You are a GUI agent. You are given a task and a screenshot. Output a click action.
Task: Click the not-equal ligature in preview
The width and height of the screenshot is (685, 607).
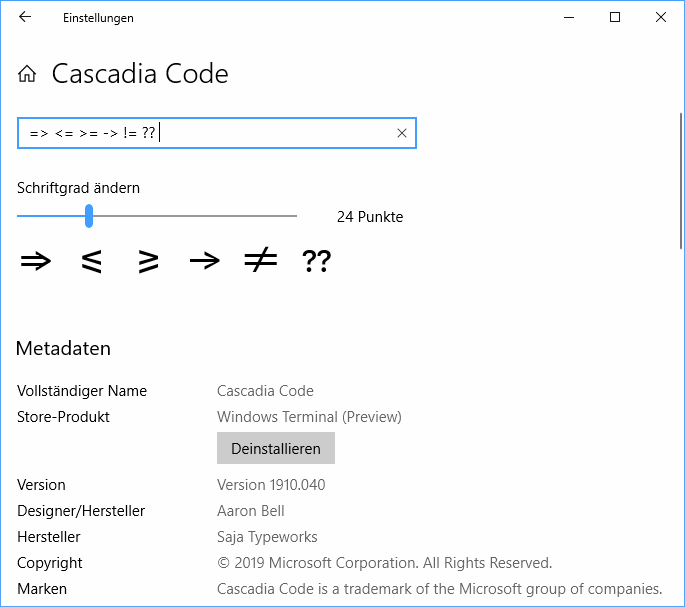(260, 262)
